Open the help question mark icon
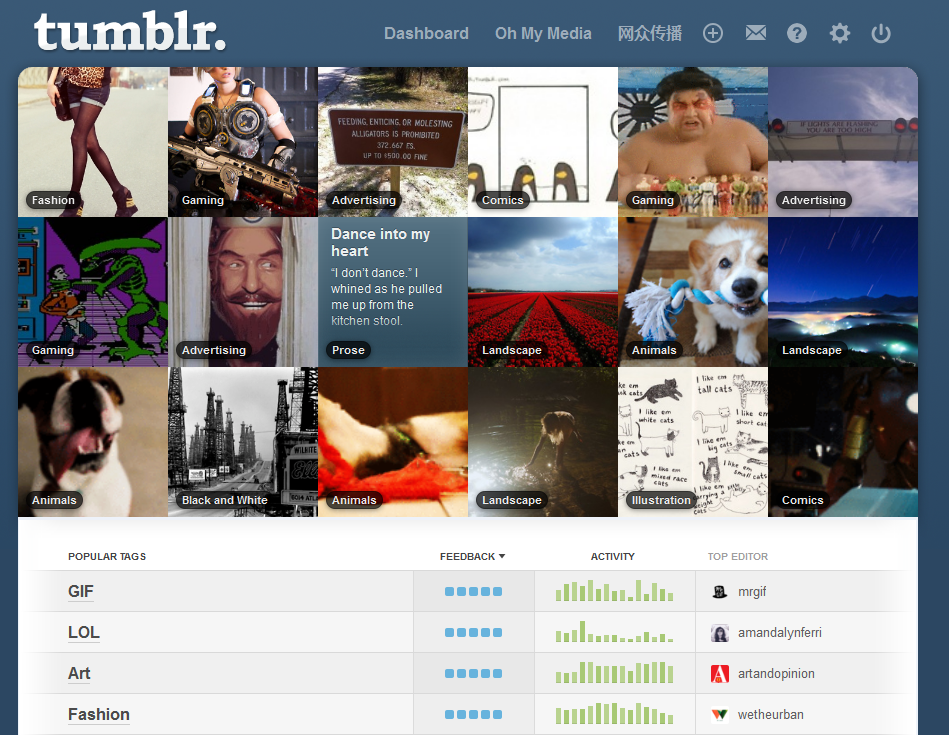The height and width of the screenshot is (735, 949). 796,33
